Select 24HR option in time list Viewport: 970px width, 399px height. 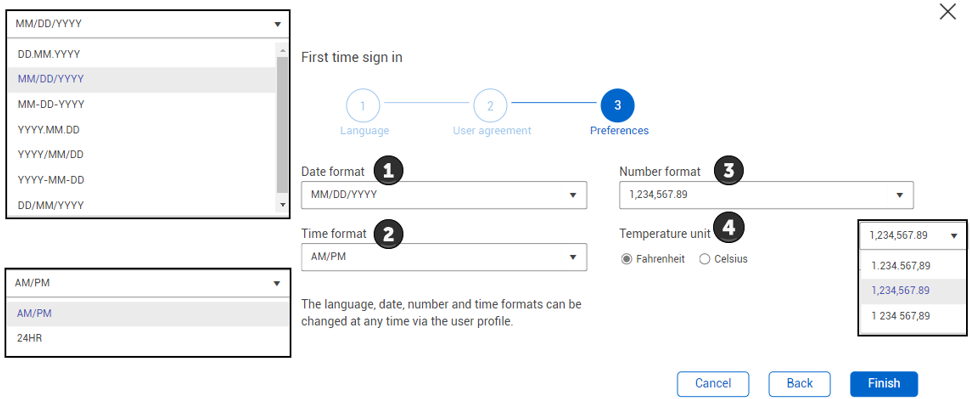pyautogui.click(x=147, y=338)
